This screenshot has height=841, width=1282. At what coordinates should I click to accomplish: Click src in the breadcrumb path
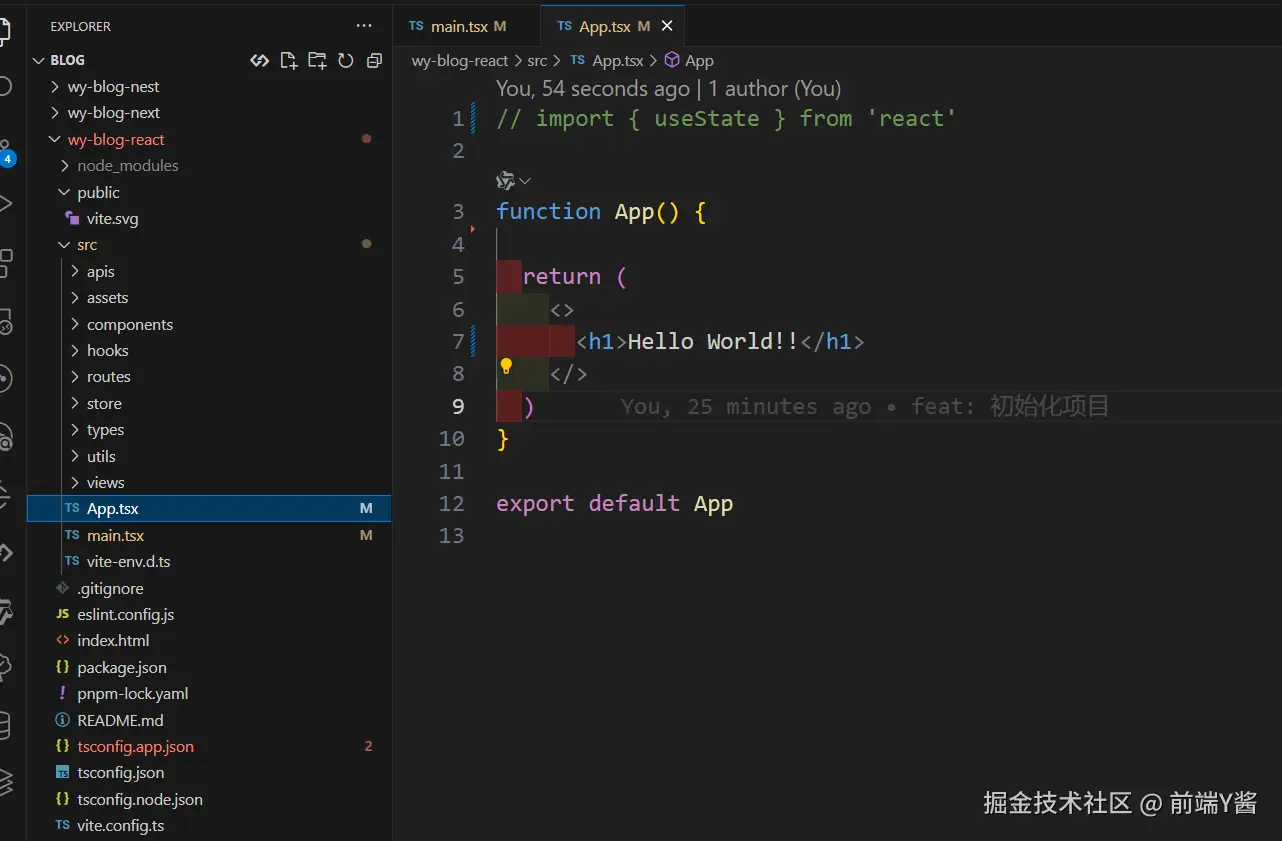[537, 61]
